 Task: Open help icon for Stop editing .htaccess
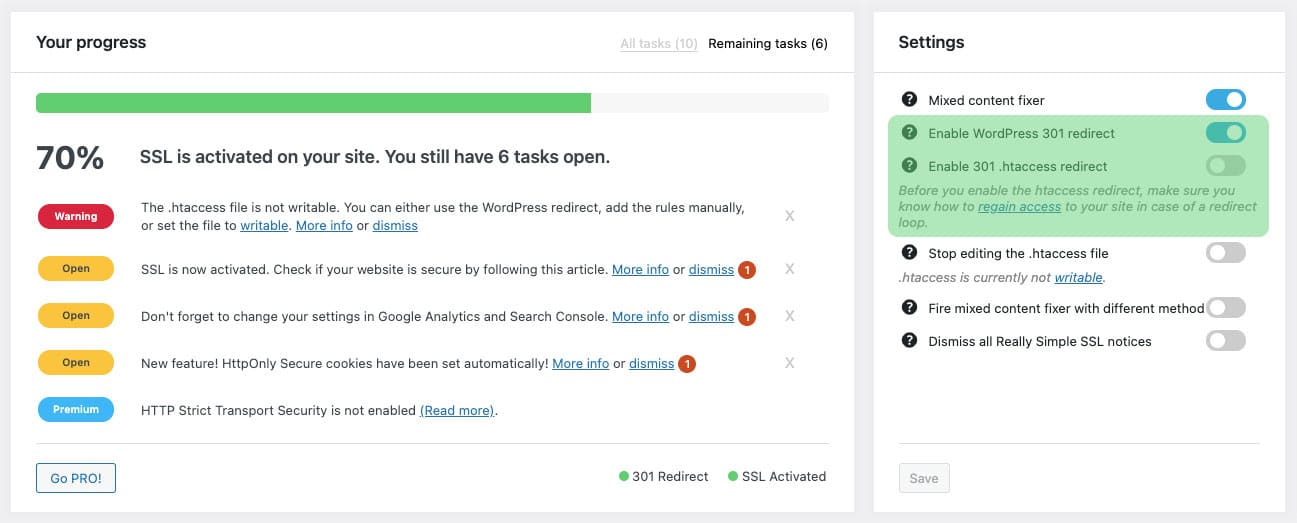(x=909, y=253)
